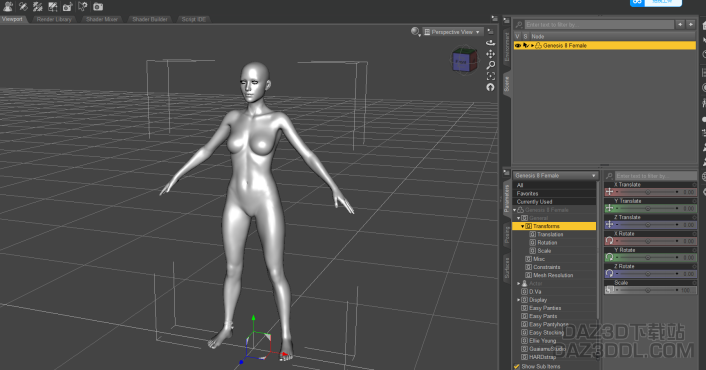Open the Perspective View dropdown
The width and height of the screenshot is (706, 370).
pos(453,32)
